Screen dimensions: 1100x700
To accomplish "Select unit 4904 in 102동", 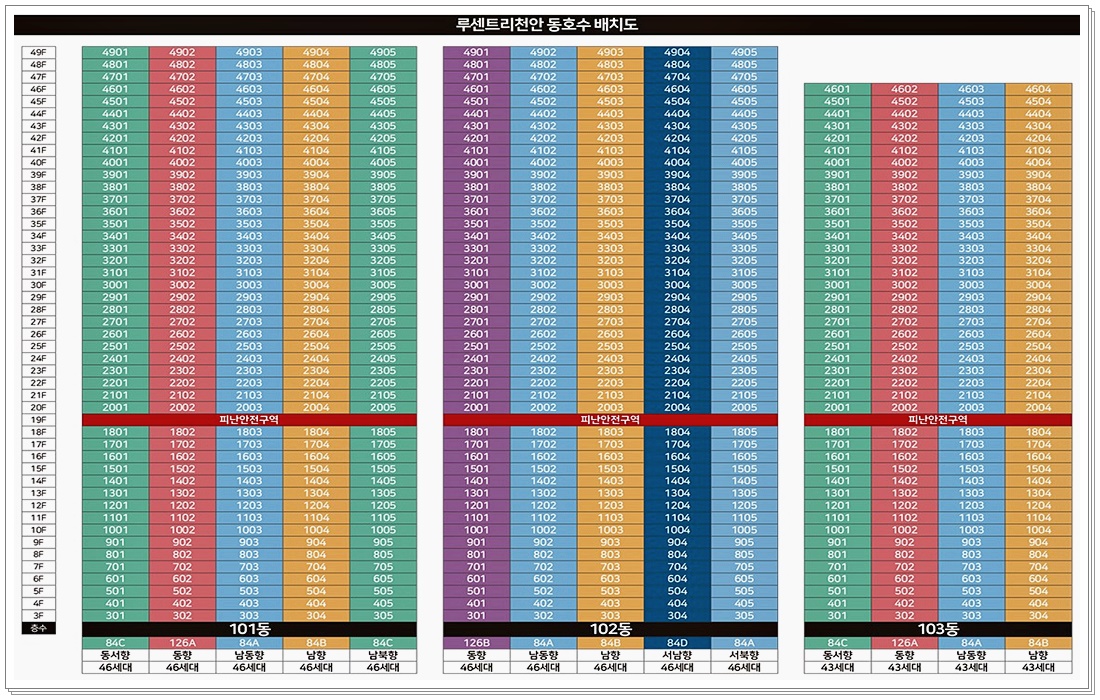I will click(x=677, y=53).
